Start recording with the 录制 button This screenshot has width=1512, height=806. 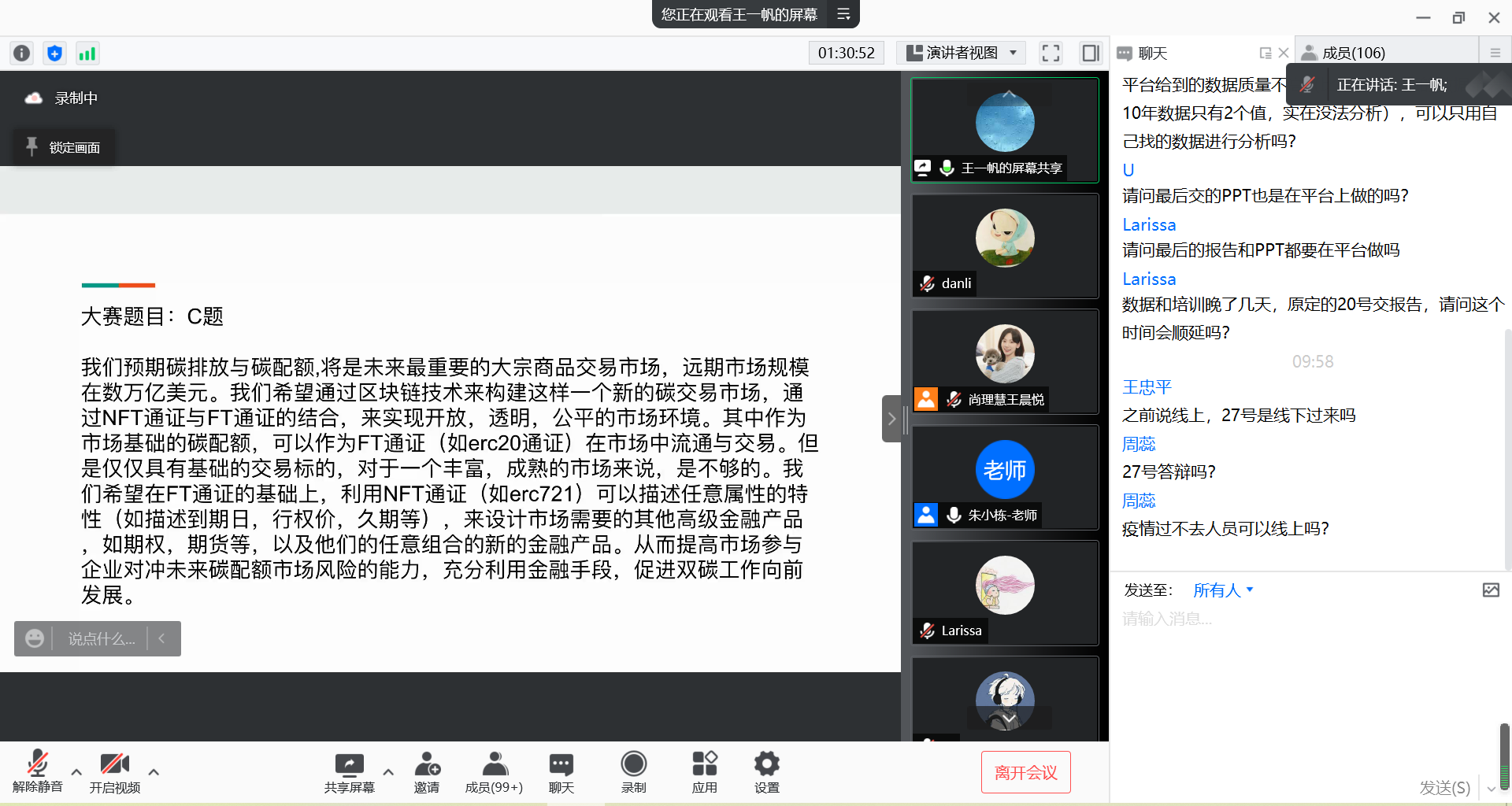633,771
